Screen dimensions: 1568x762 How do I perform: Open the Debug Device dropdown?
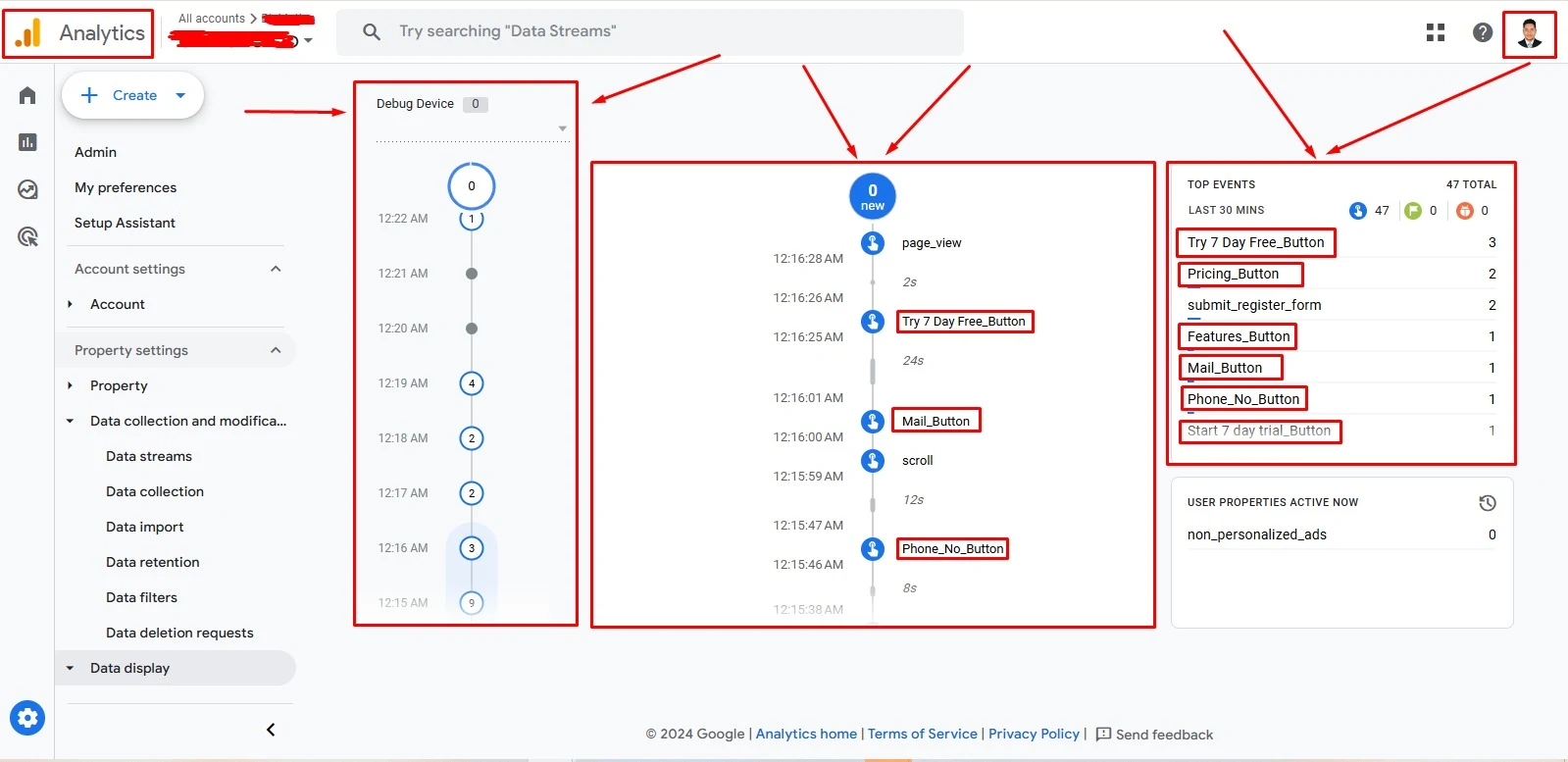473,128
